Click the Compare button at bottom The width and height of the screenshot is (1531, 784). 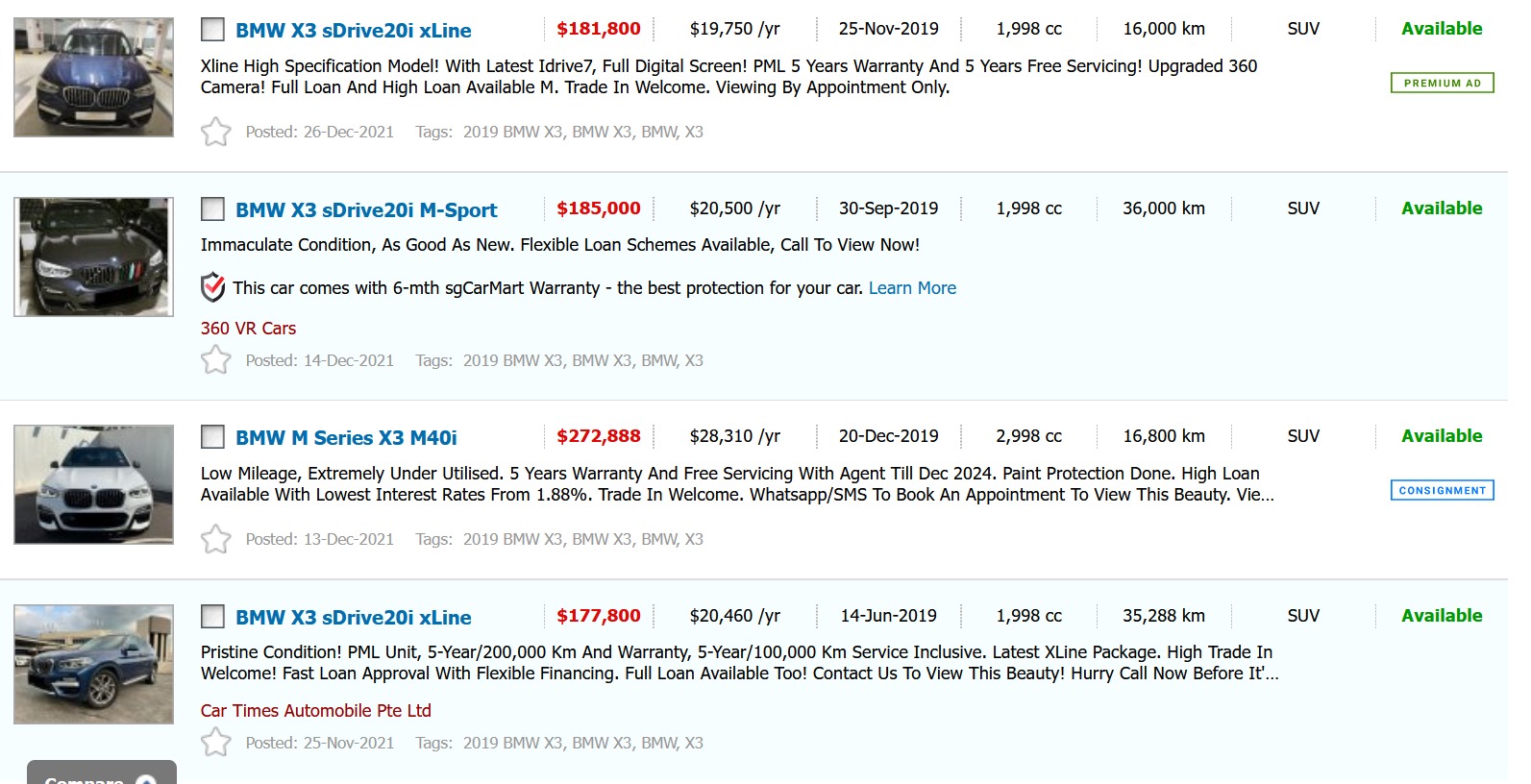pyautogui.click(x=101, y=774)
